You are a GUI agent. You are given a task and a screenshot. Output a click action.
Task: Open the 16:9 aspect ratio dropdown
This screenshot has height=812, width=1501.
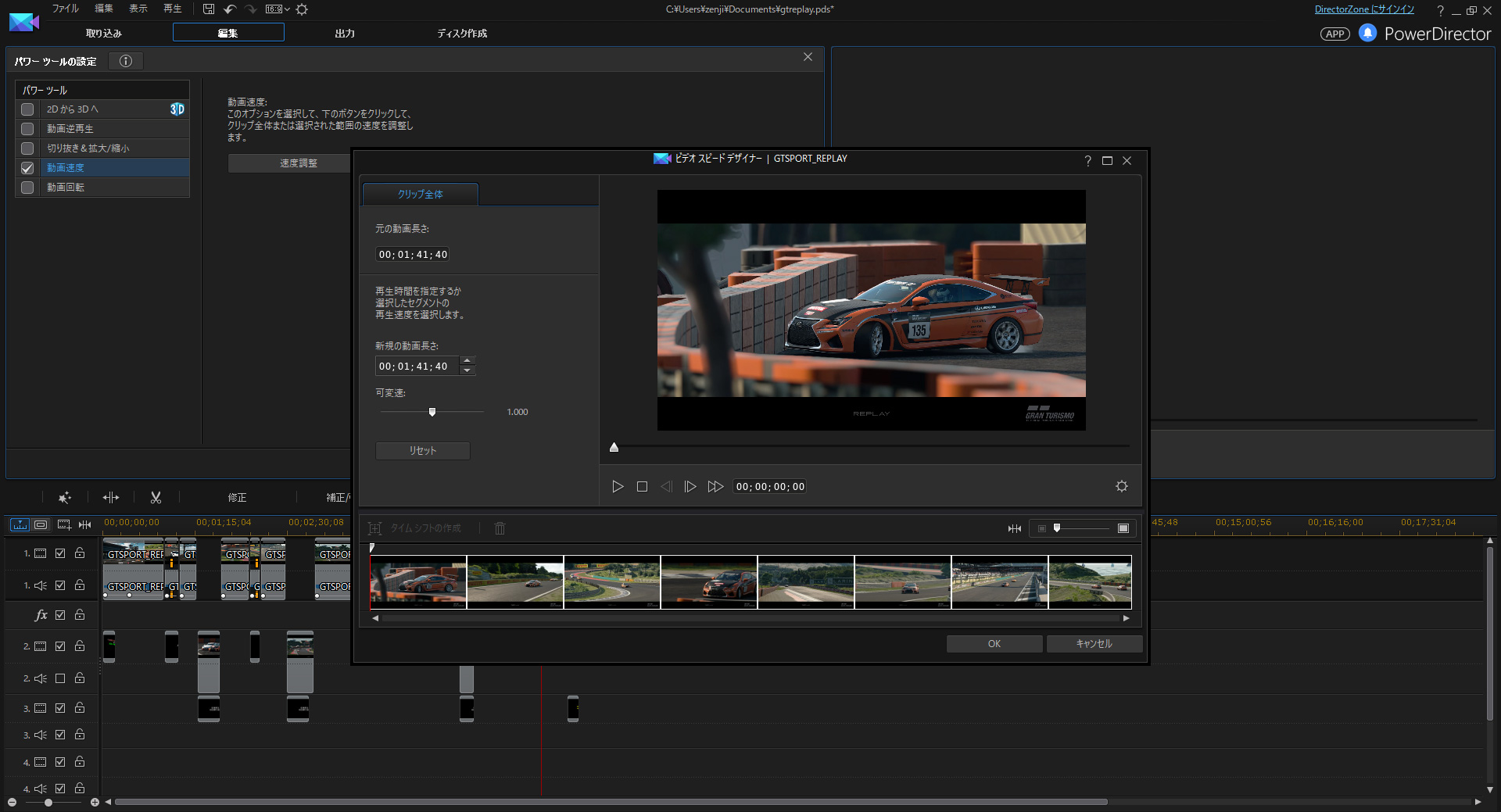pyautogui.click(x=278, y=9)
